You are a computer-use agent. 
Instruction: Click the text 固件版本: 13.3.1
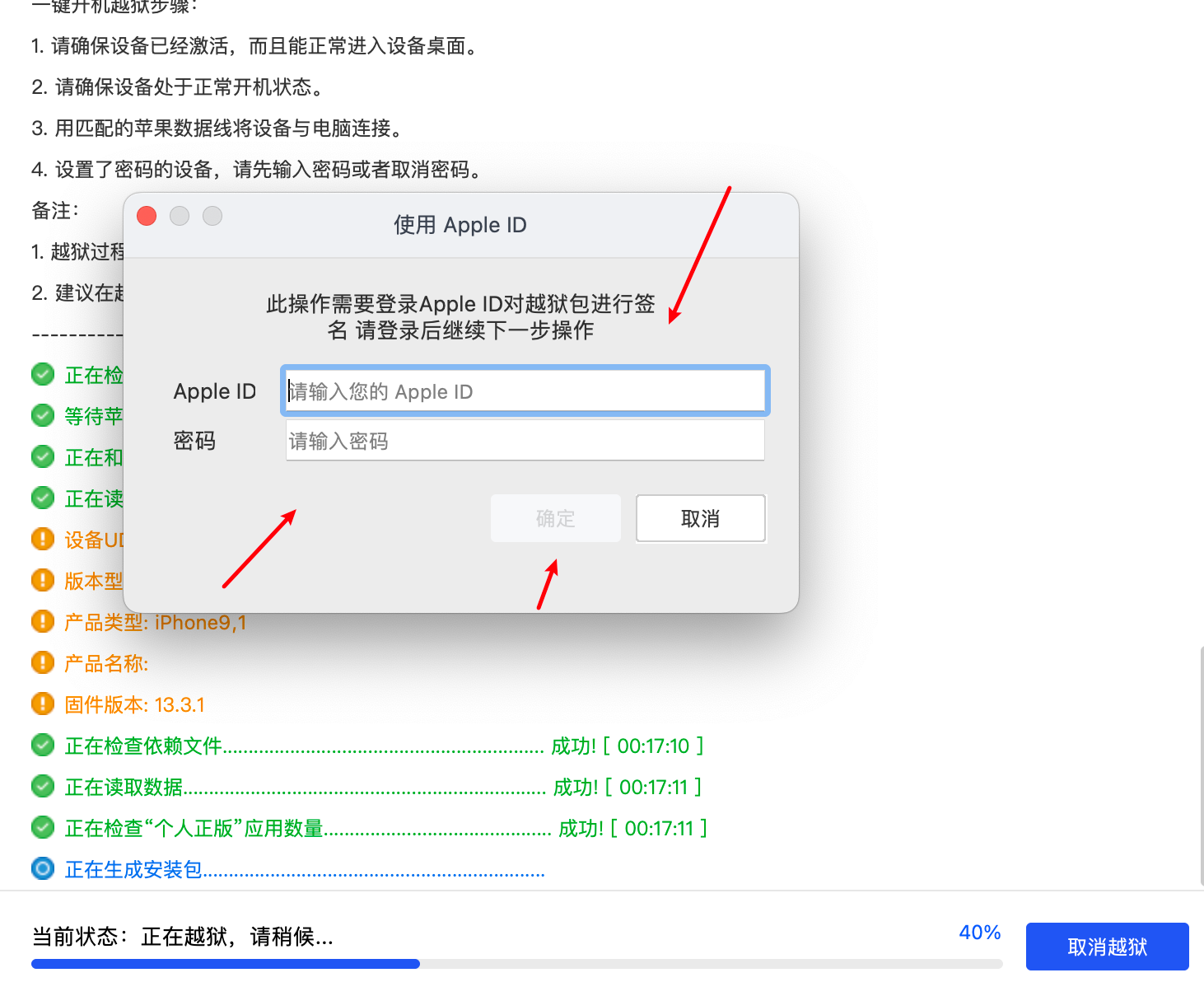pos(135,704)
